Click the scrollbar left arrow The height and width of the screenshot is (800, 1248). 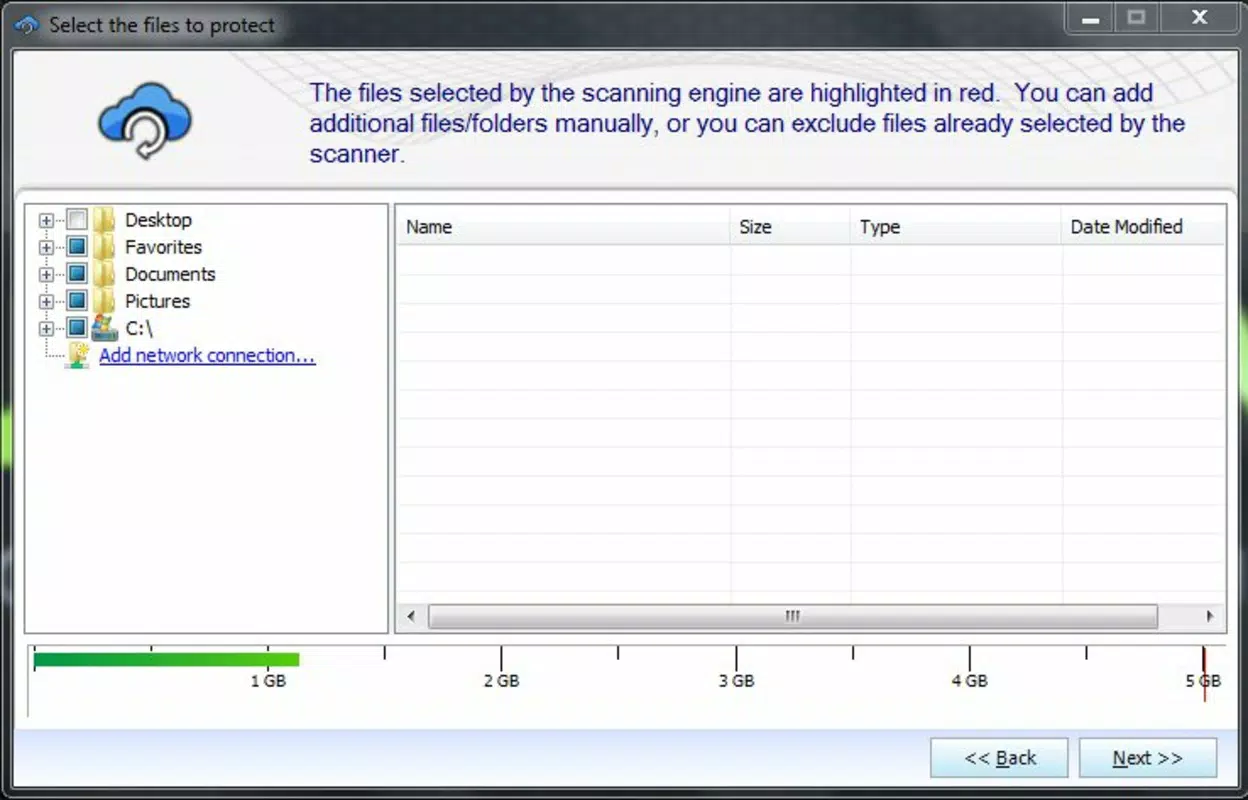coord(410,616)
